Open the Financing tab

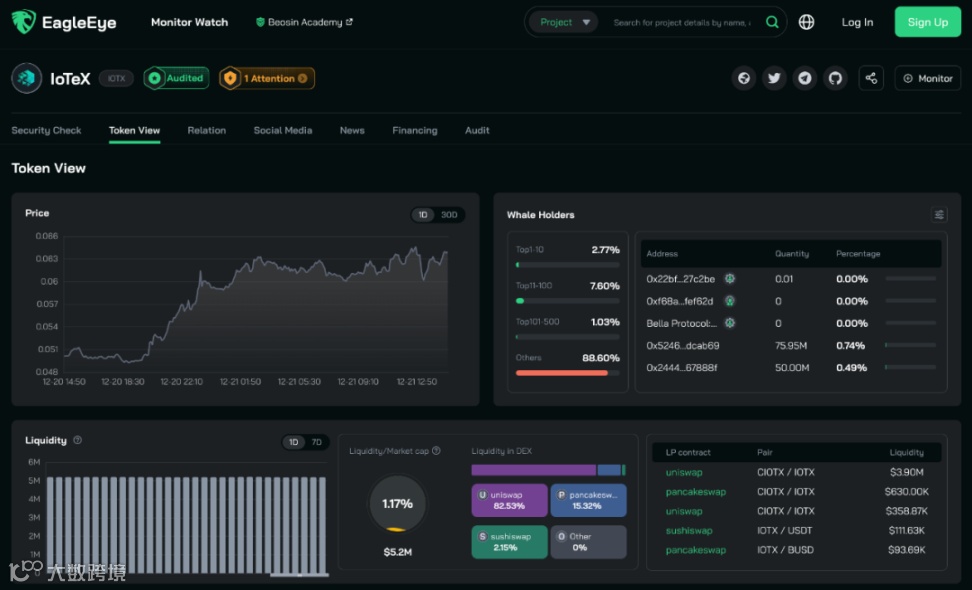tap(415, 130)
